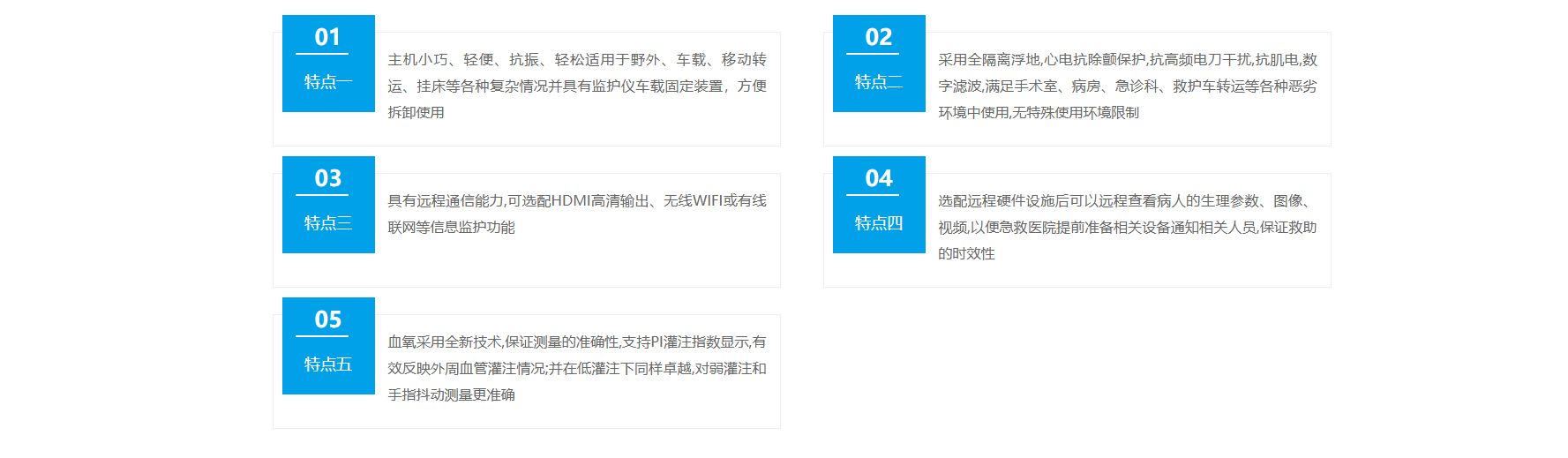Click the blue 01 特点一 badge
Screen dimensions: 1568x458
click(x=328, y=64)
